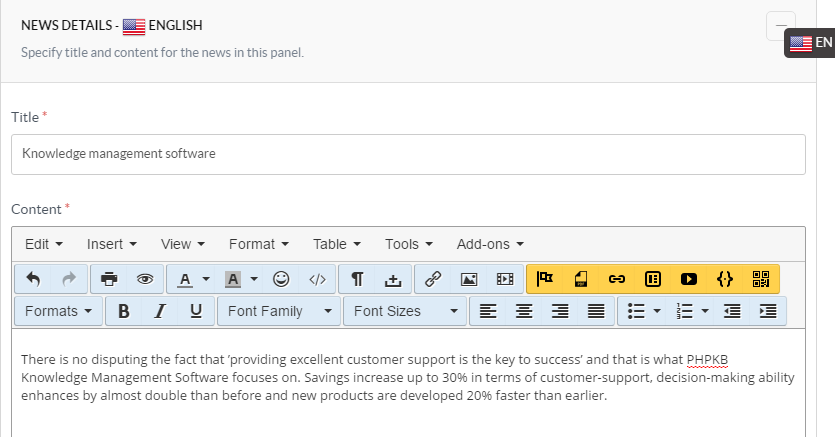Click the YouTube video add-on icon
Screen dimensions: 835x437
click(x=689, y=279)
